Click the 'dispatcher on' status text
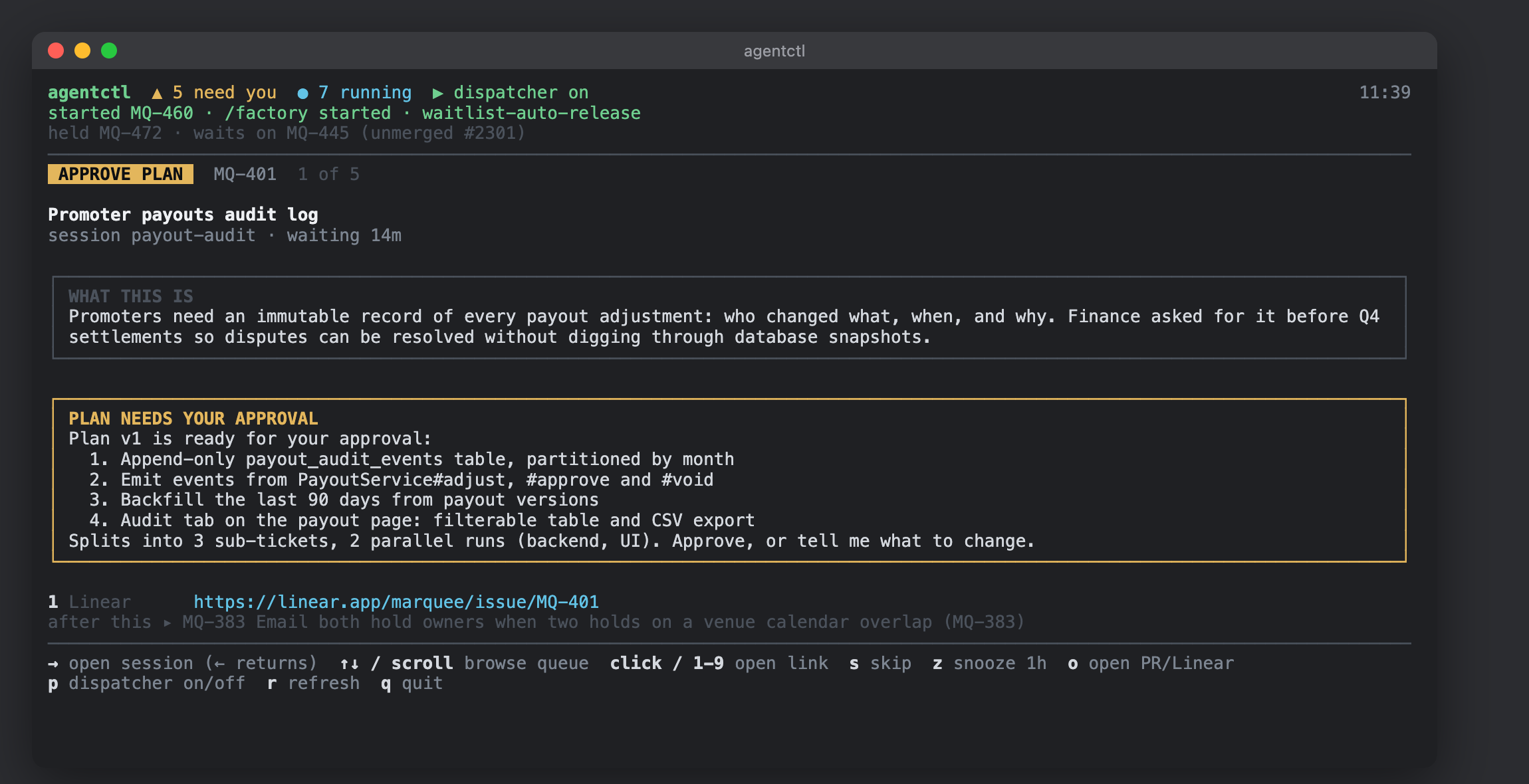The image size is (1529, 784). coord(521,92)
